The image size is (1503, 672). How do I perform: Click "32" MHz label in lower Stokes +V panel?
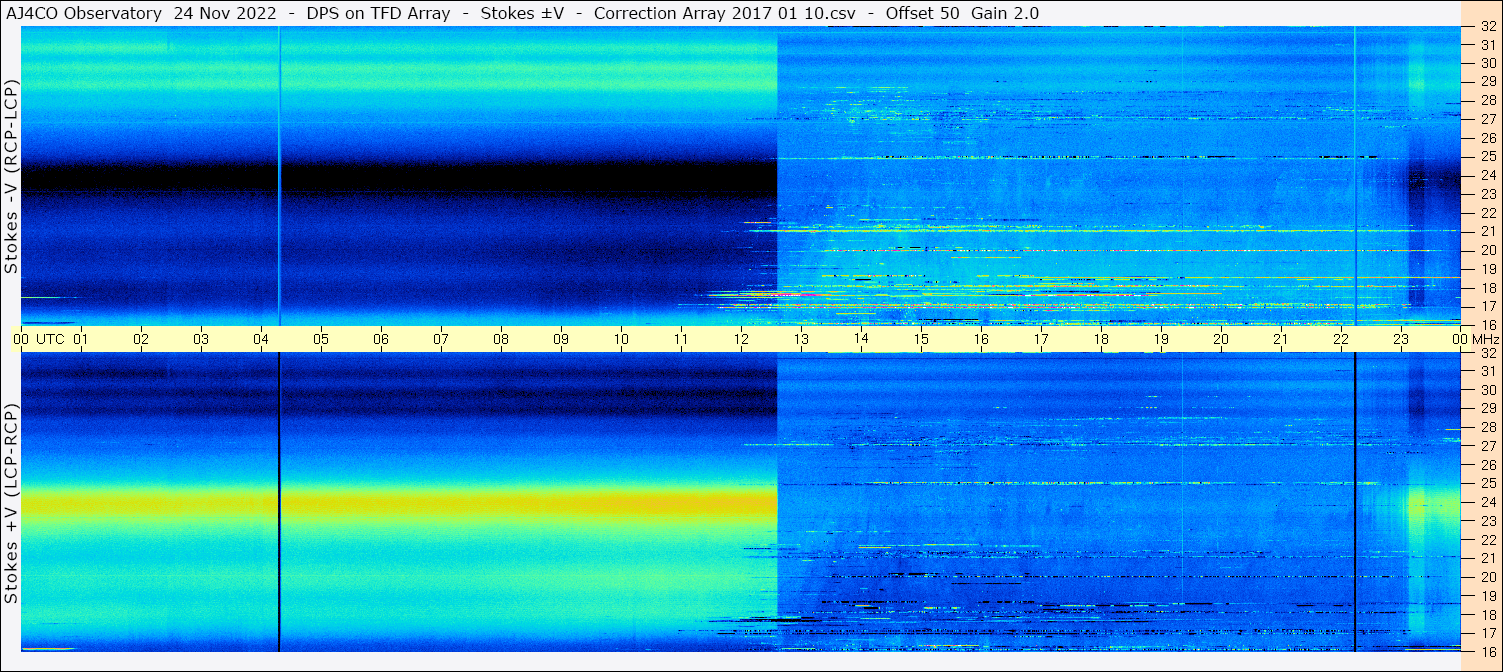(1488, 353)
